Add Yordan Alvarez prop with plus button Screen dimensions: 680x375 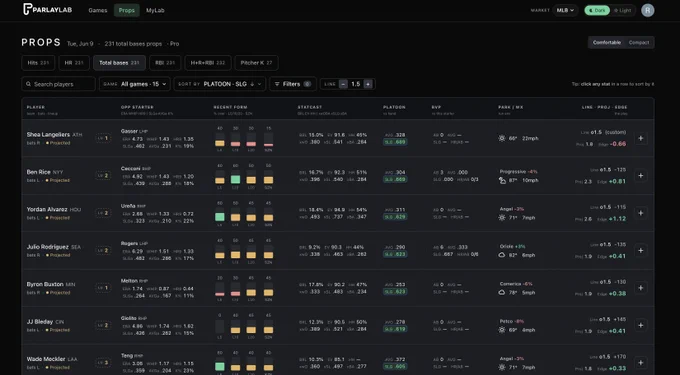pos(641,213)
